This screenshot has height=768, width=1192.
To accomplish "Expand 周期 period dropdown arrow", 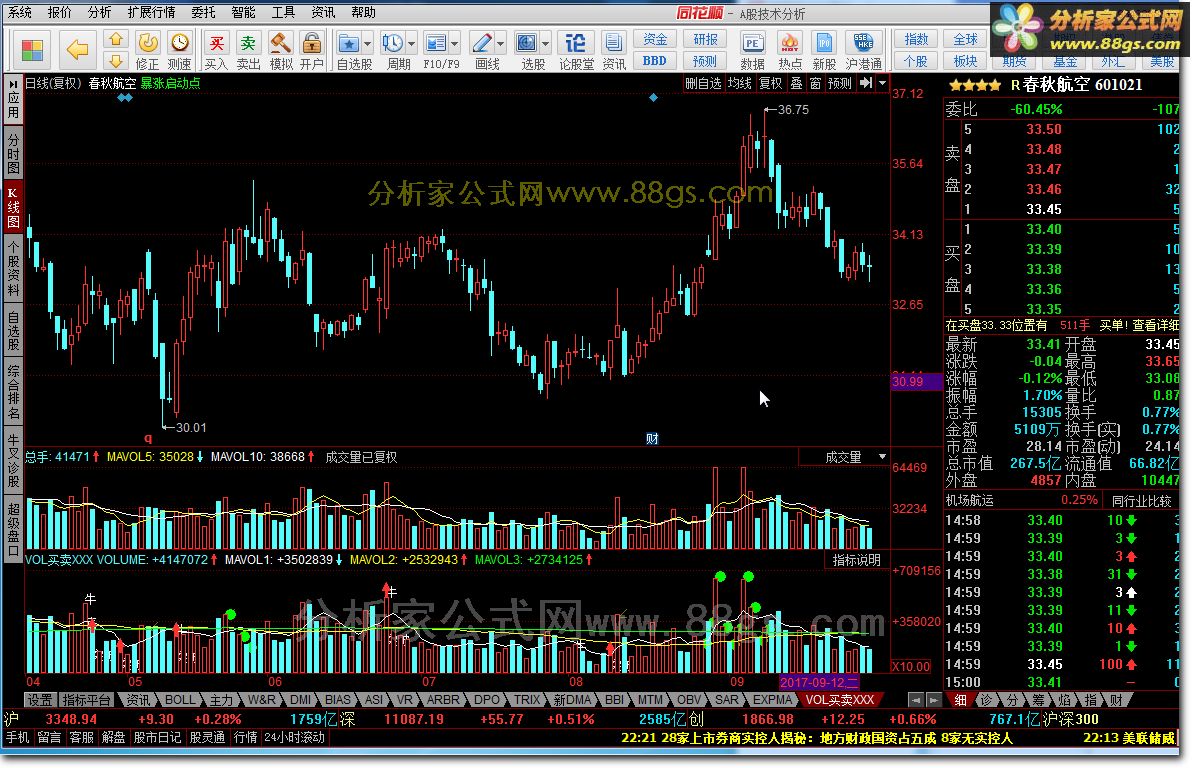I will coord(412,43).
